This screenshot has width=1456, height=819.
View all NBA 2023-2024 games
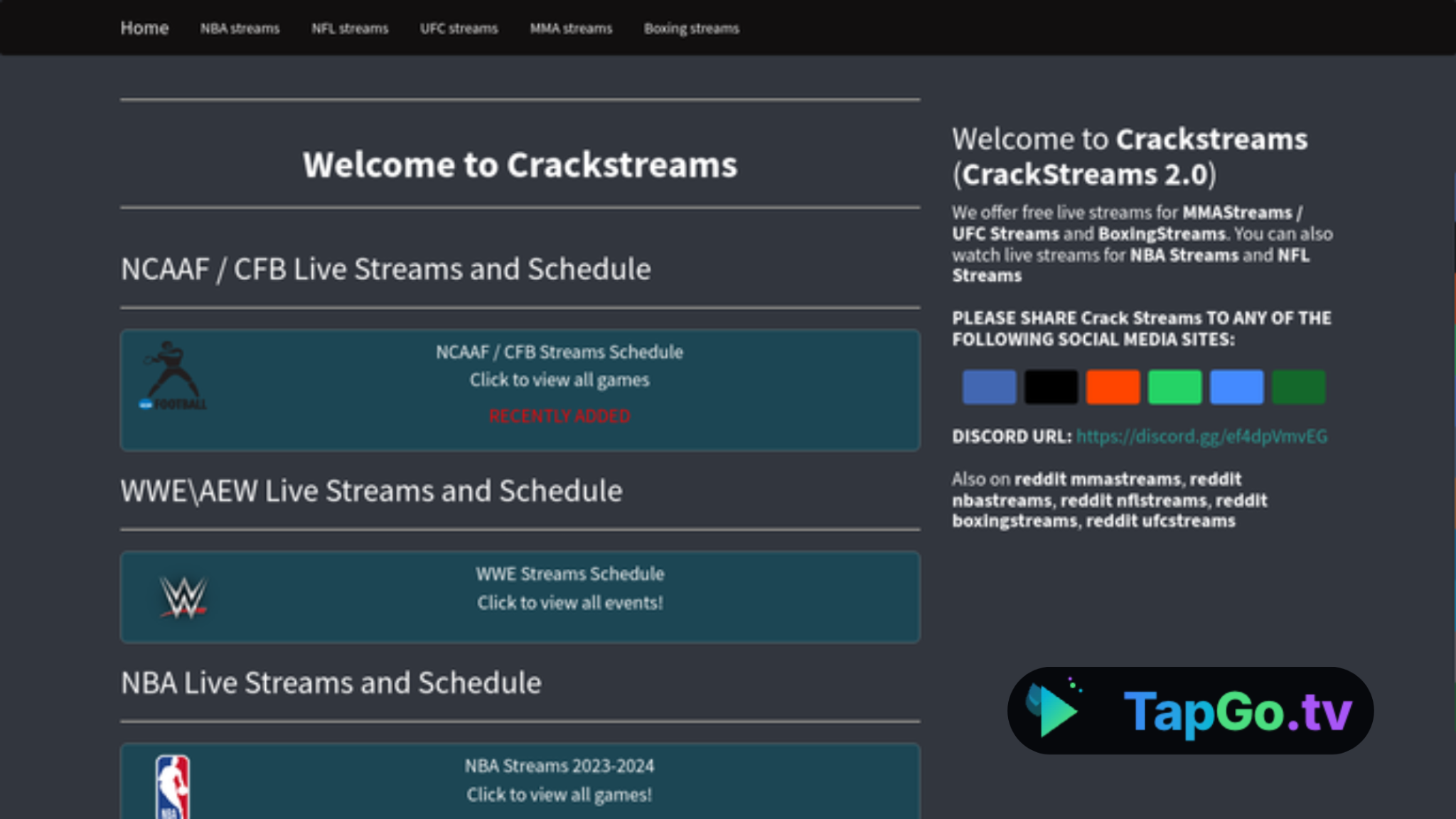point(559,795)
